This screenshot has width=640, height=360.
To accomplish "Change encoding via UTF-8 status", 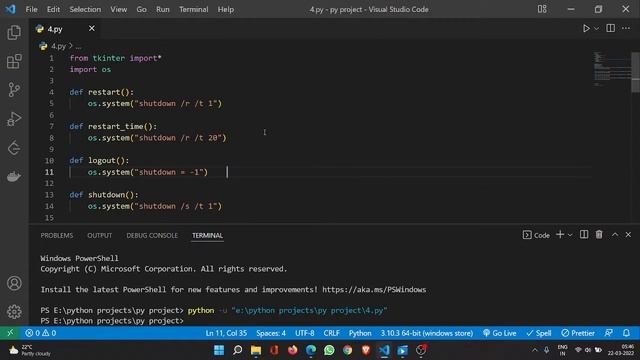I will [x=304, y=333].
